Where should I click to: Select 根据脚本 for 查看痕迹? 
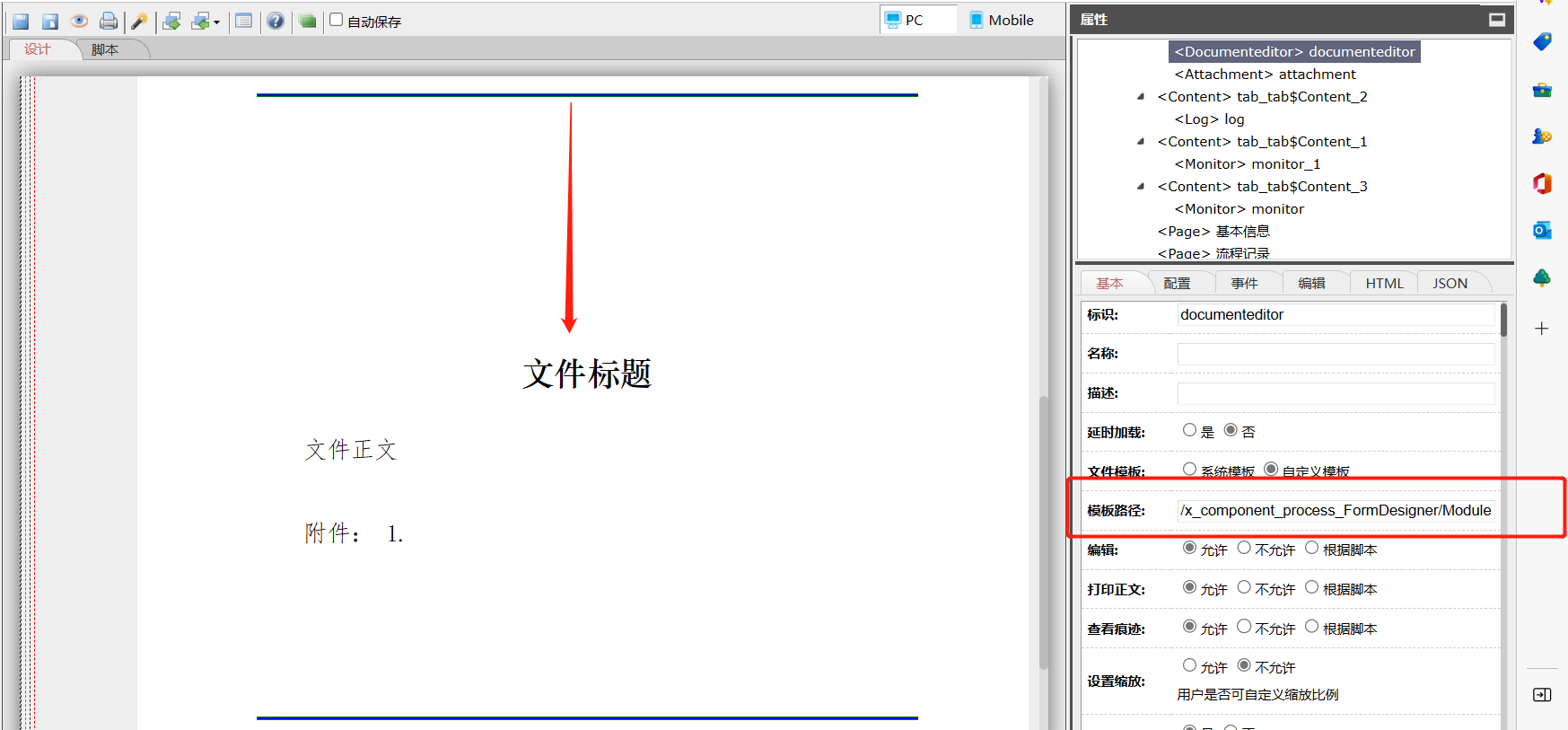point(1311,626)
